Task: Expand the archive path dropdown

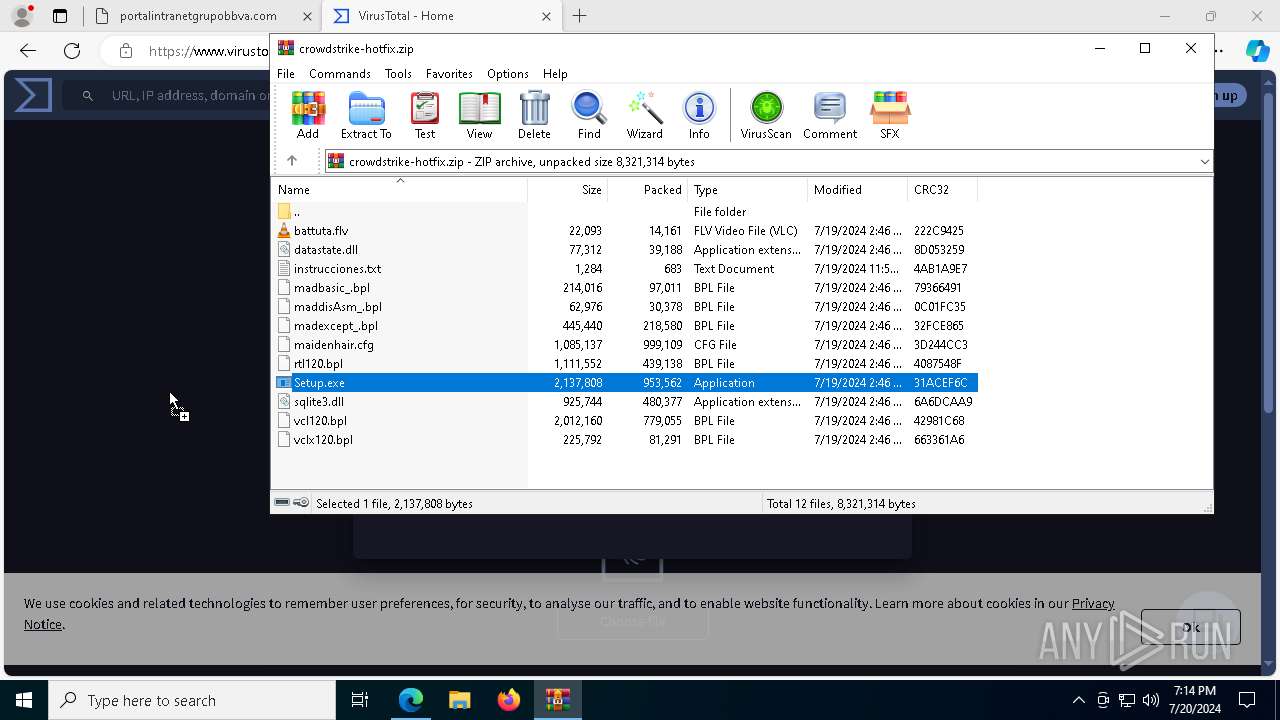Action: 1204,161
